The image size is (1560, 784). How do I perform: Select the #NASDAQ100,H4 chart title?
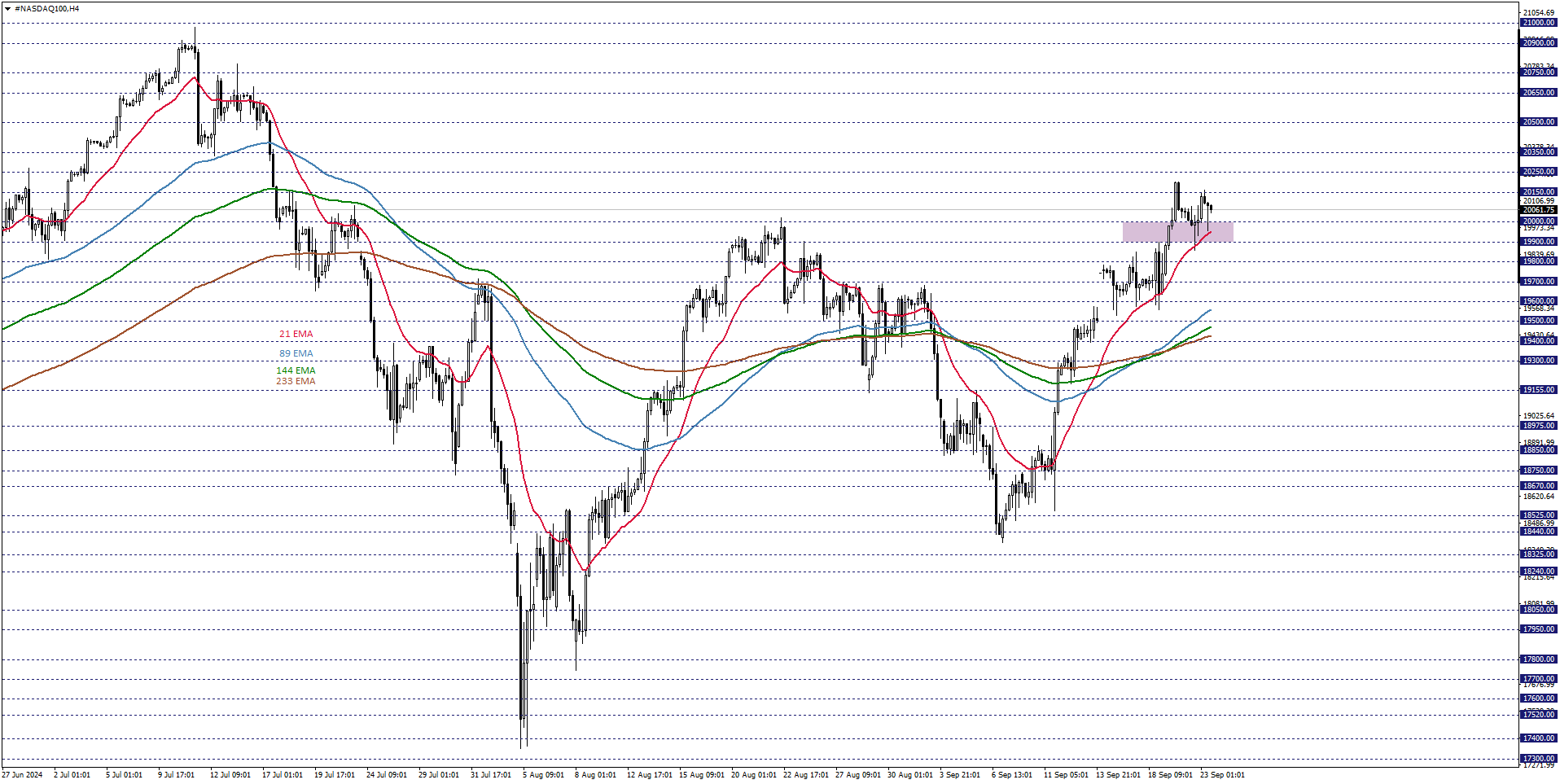tap(47, 9)
